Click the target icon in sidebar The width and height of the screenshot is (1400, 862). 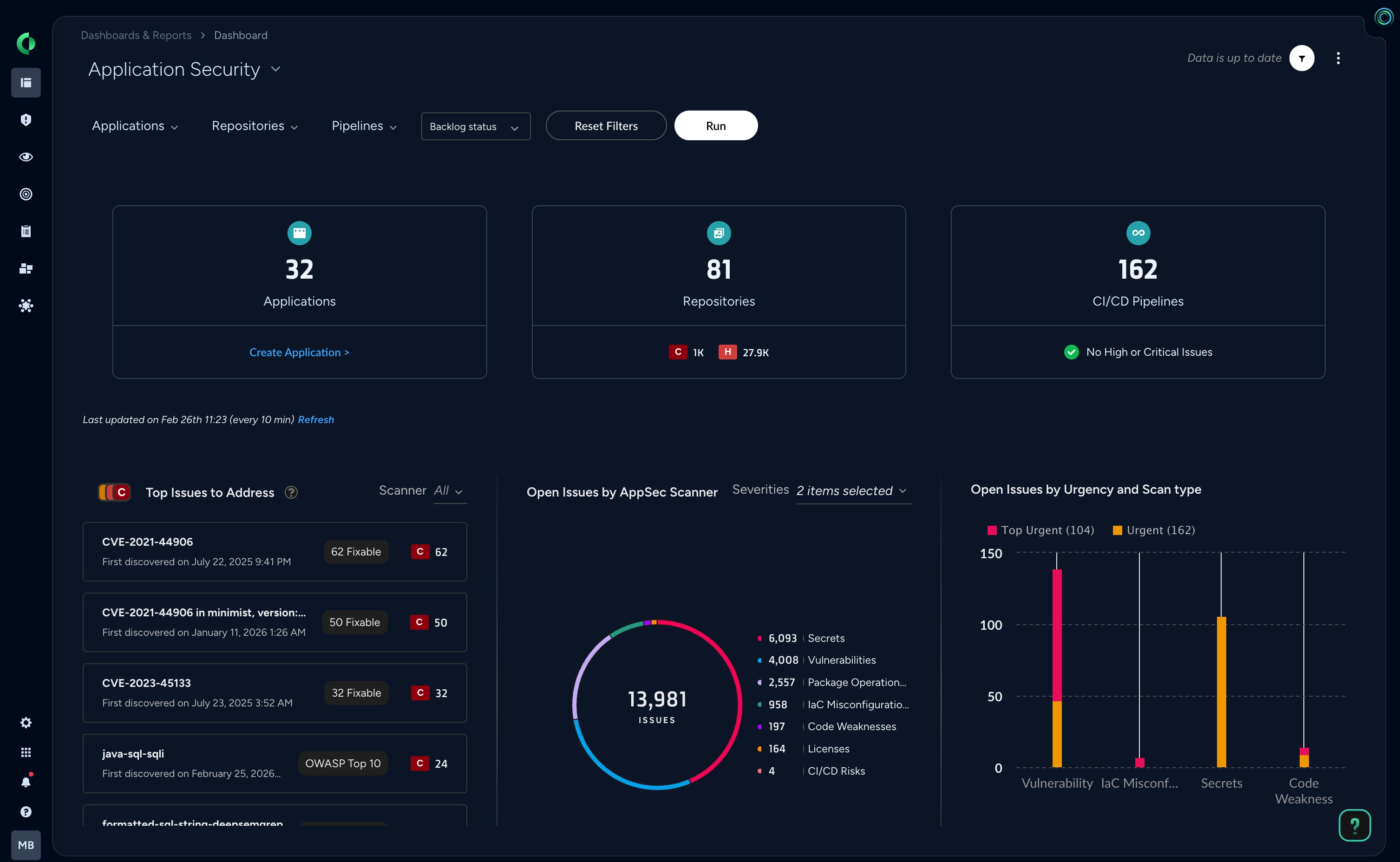tap(26, 194)
